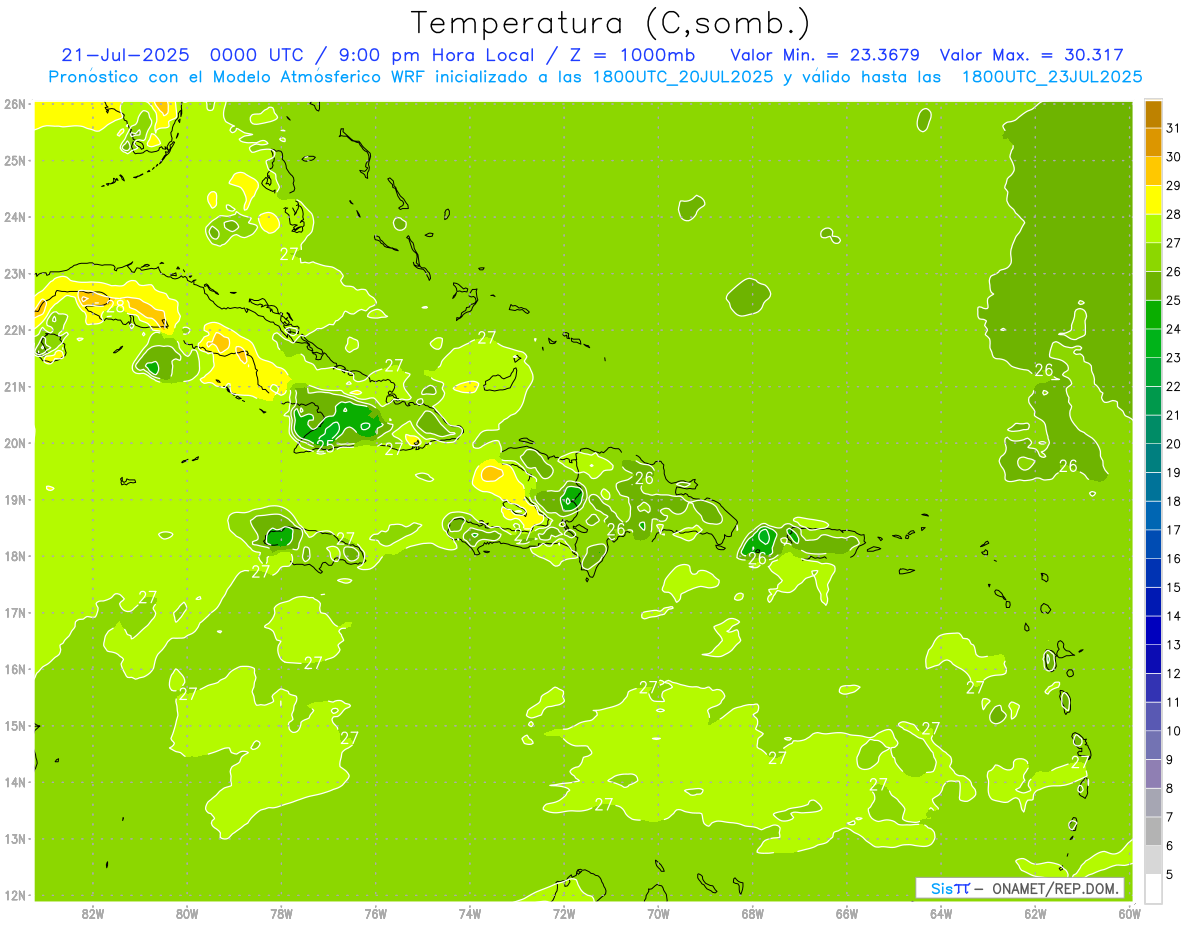This screenshot has height=927, width=1200.
Task: Click the "15N" latitude axis label
Action: (x=15, y=726)
